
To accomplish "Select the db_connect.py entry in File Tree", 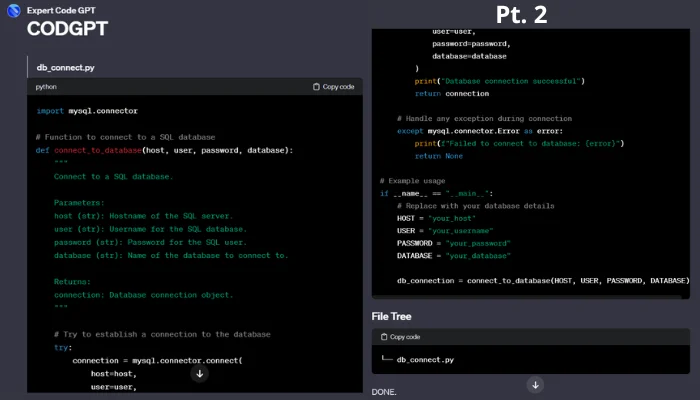I will pos(425,359).
